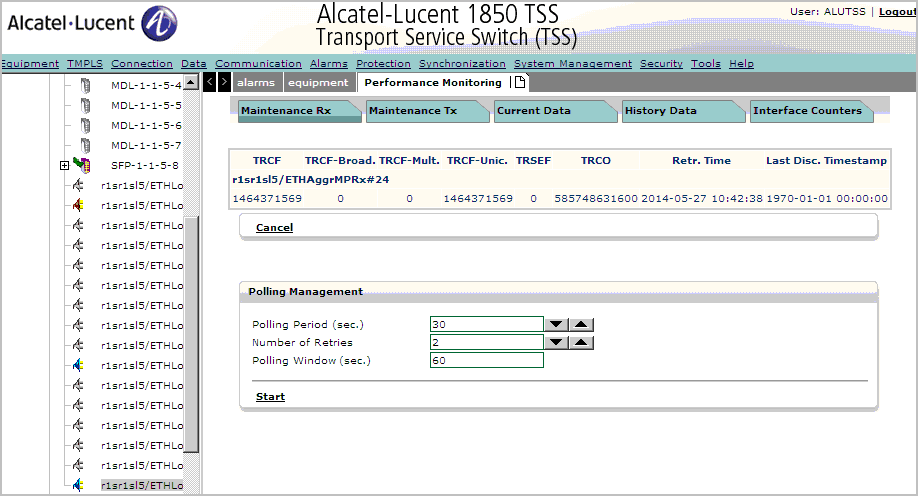
Task: Open the Security menu
Action: click(x=661, y=63)
